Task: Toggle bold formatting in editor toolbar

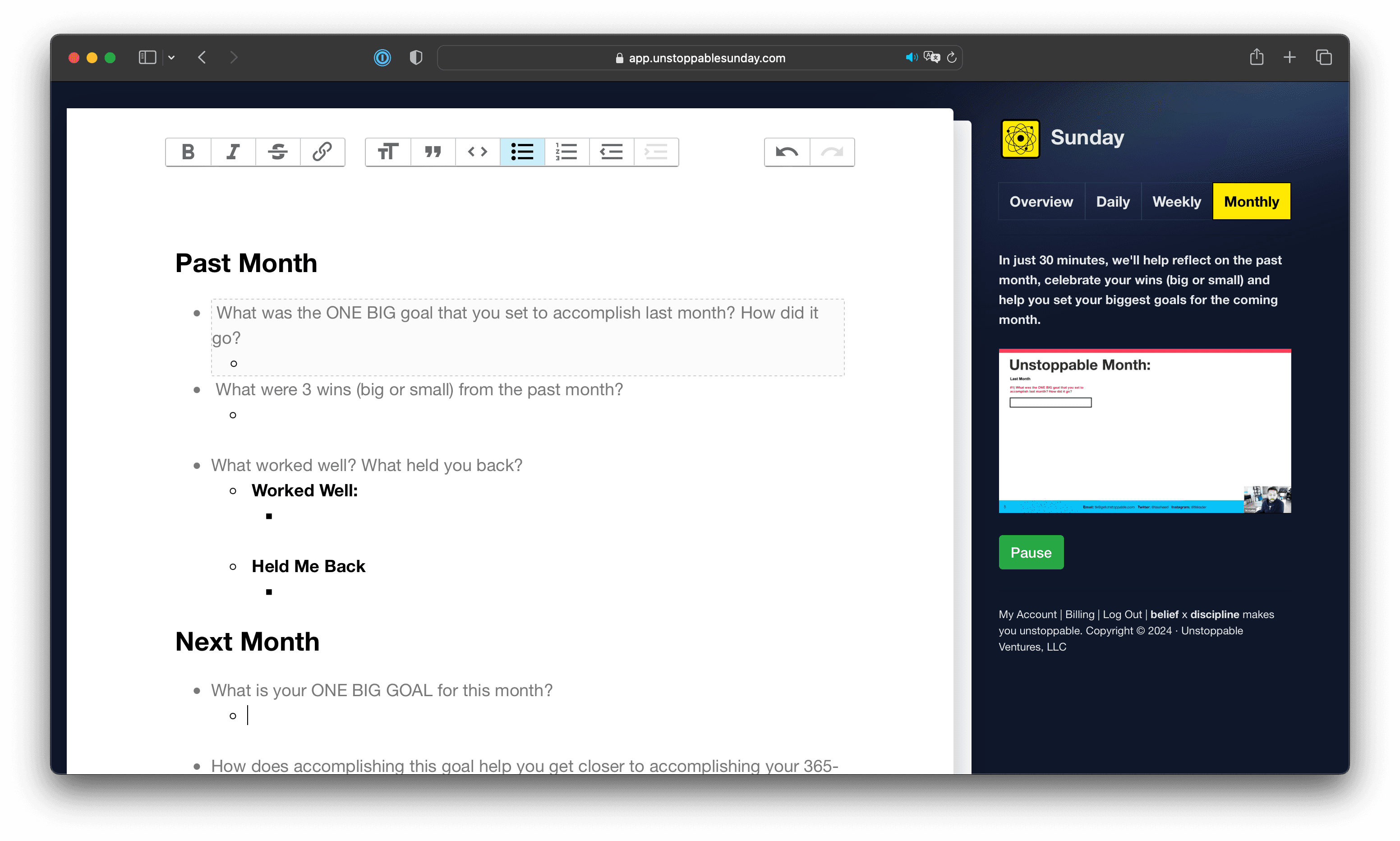Action: [188, 152]
